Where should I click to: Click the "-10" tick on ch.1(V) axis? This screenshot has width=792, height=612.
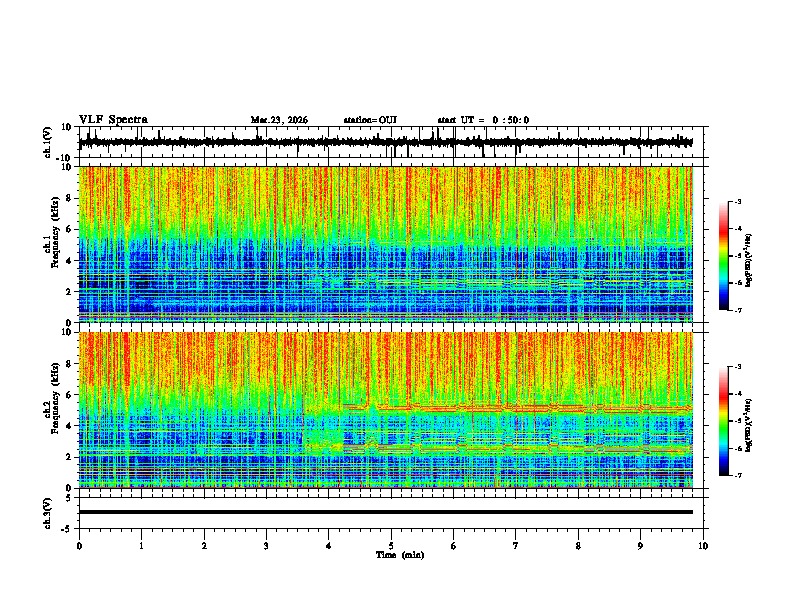(65, 158)
